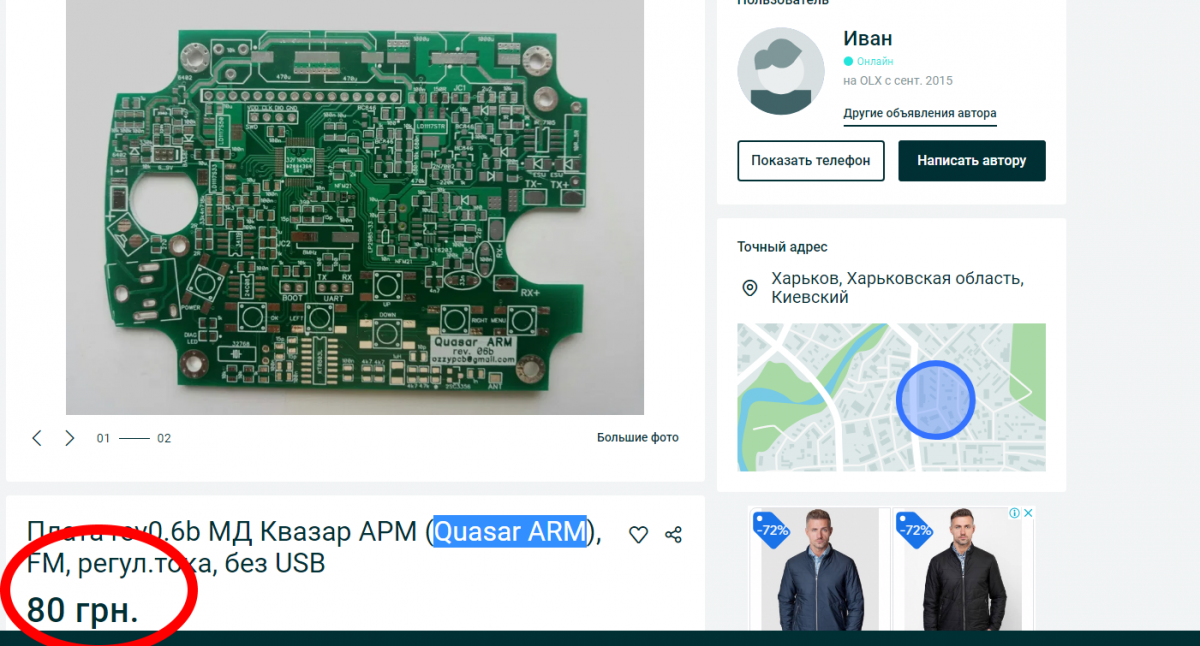Click the share icon beside the title
Screen dimensions: 1200x646
coord(673,535)
